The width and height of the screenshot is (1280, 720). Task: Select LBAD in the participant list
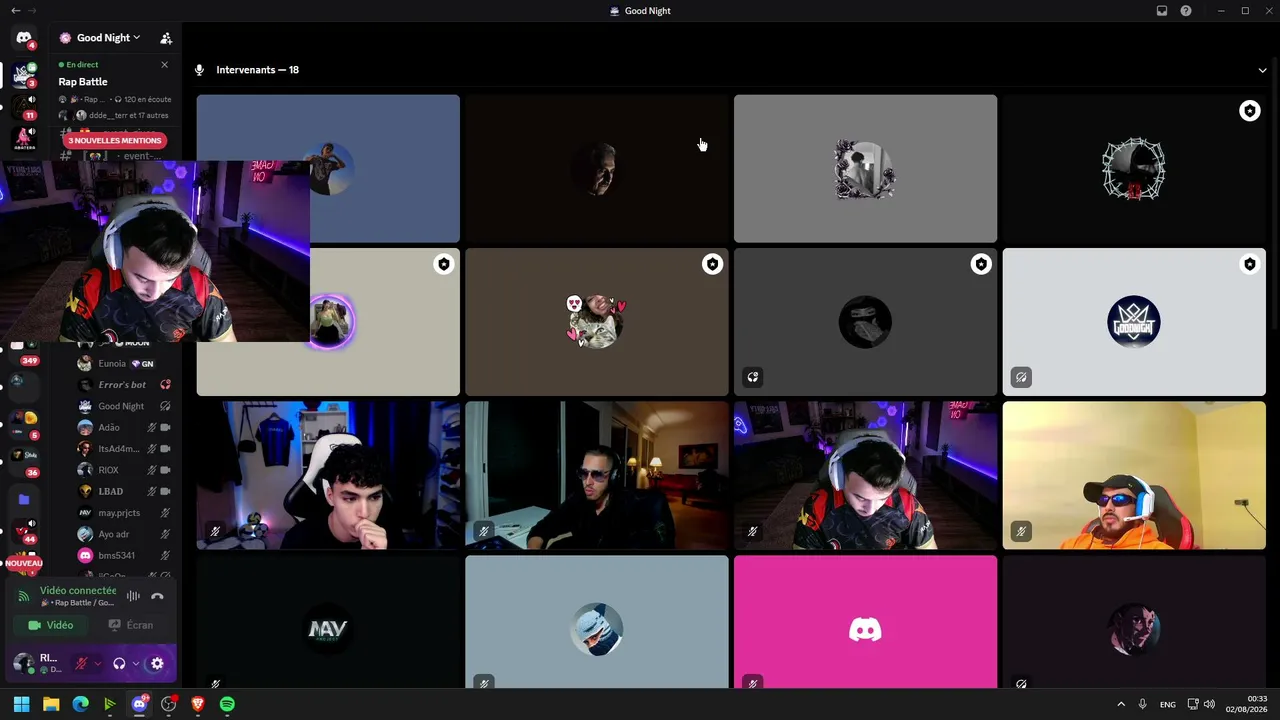(124, 491)
